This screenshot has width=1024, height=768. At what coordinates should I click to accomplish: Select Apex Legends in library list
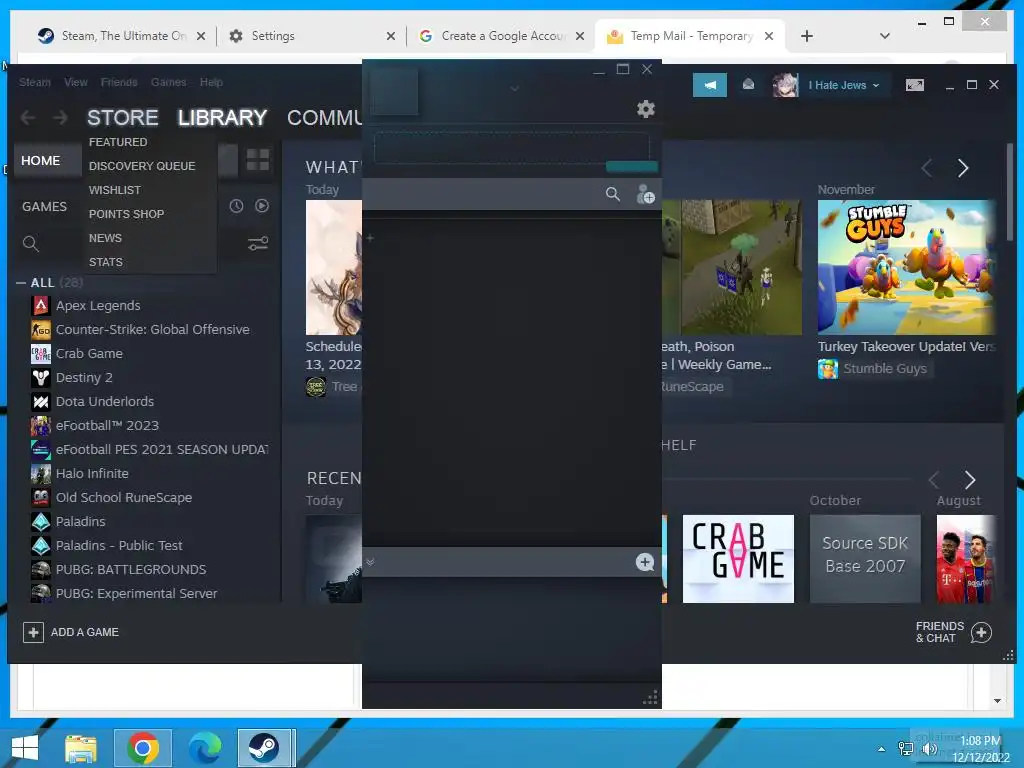click(x=98, y=306)
